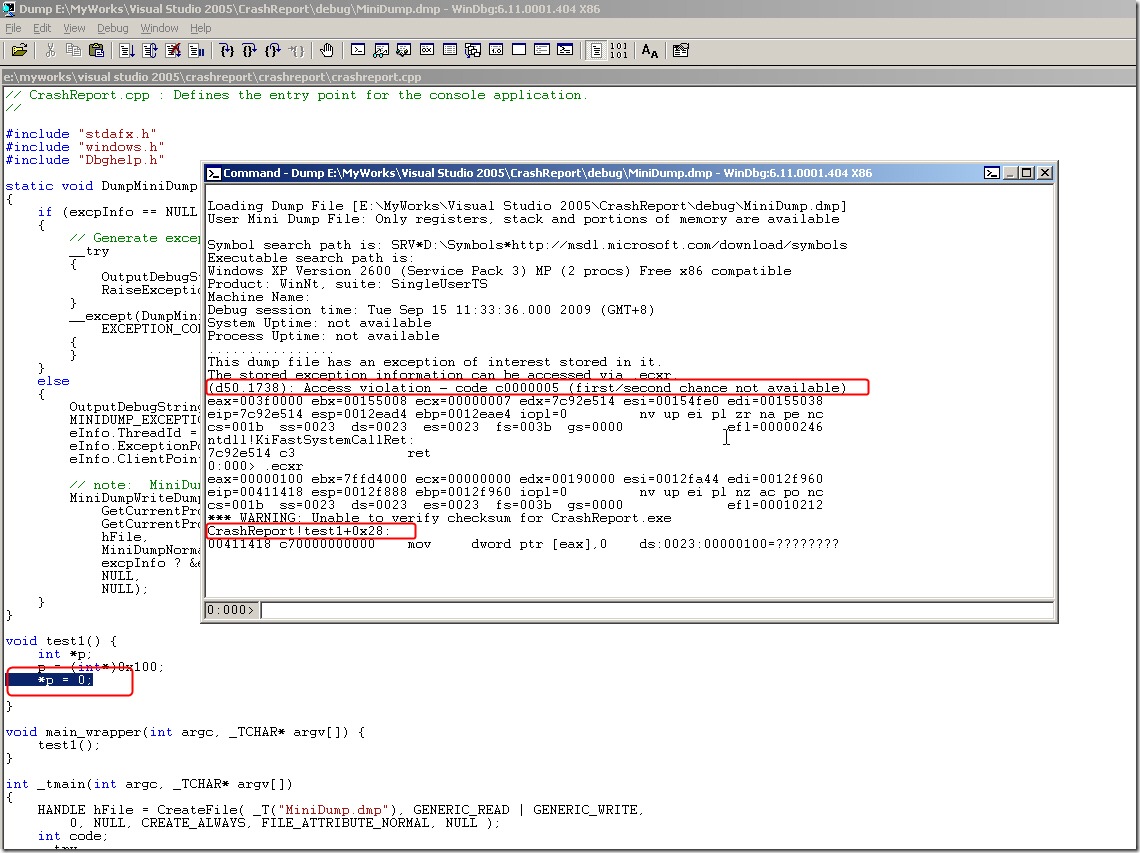Click the 'Debug session time' line
Viewport: 1140px width, 853px height.
click(x=431, y=310)
